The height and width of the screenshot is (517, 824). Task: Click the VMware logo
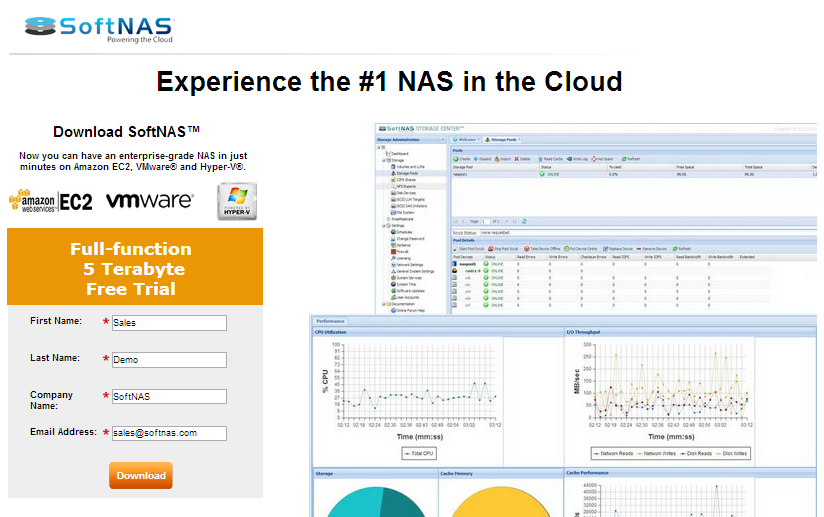(150, 200)
